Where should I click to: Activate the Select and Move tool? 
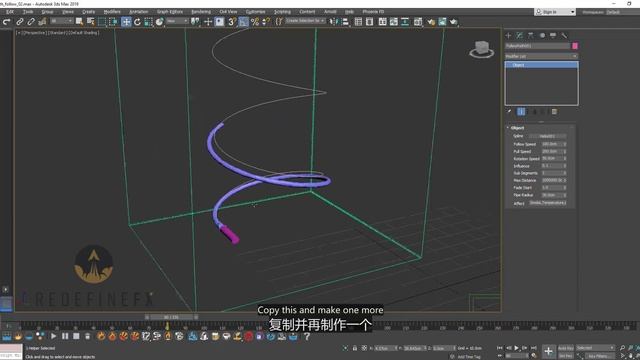(126, 22)
